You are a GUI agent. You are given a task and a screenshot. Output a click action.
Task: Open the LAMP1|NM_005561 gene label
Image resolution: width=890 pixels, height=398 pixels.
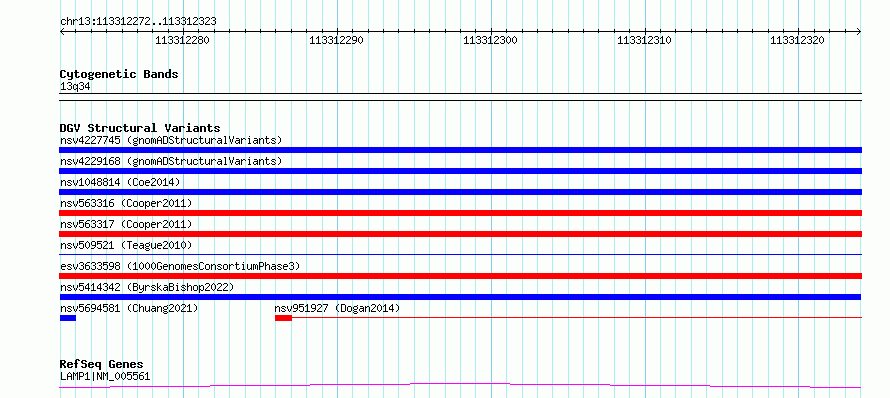pyautogui.click(x=105, y=376)
